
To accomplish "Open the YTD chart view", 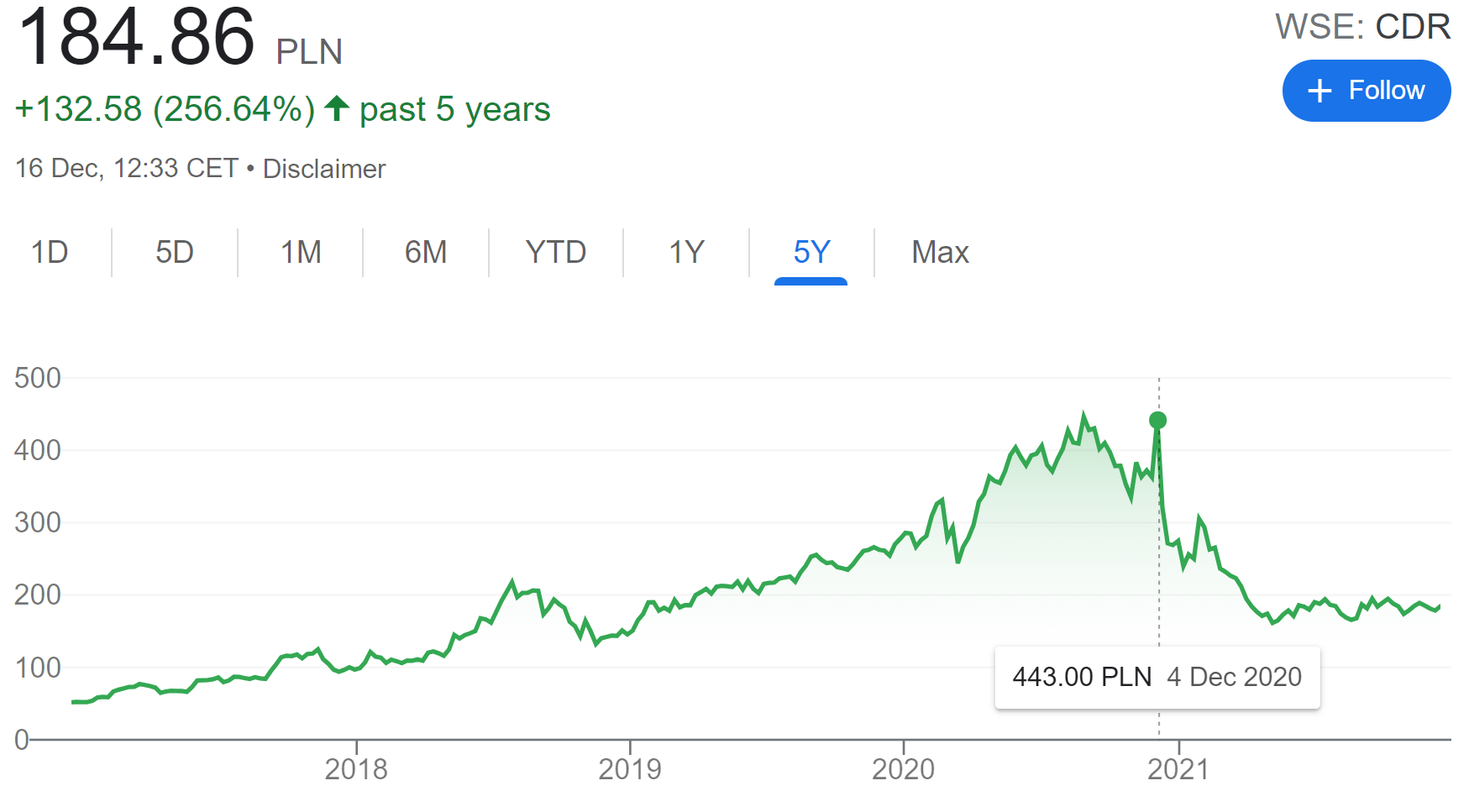I will coord(556,252).
